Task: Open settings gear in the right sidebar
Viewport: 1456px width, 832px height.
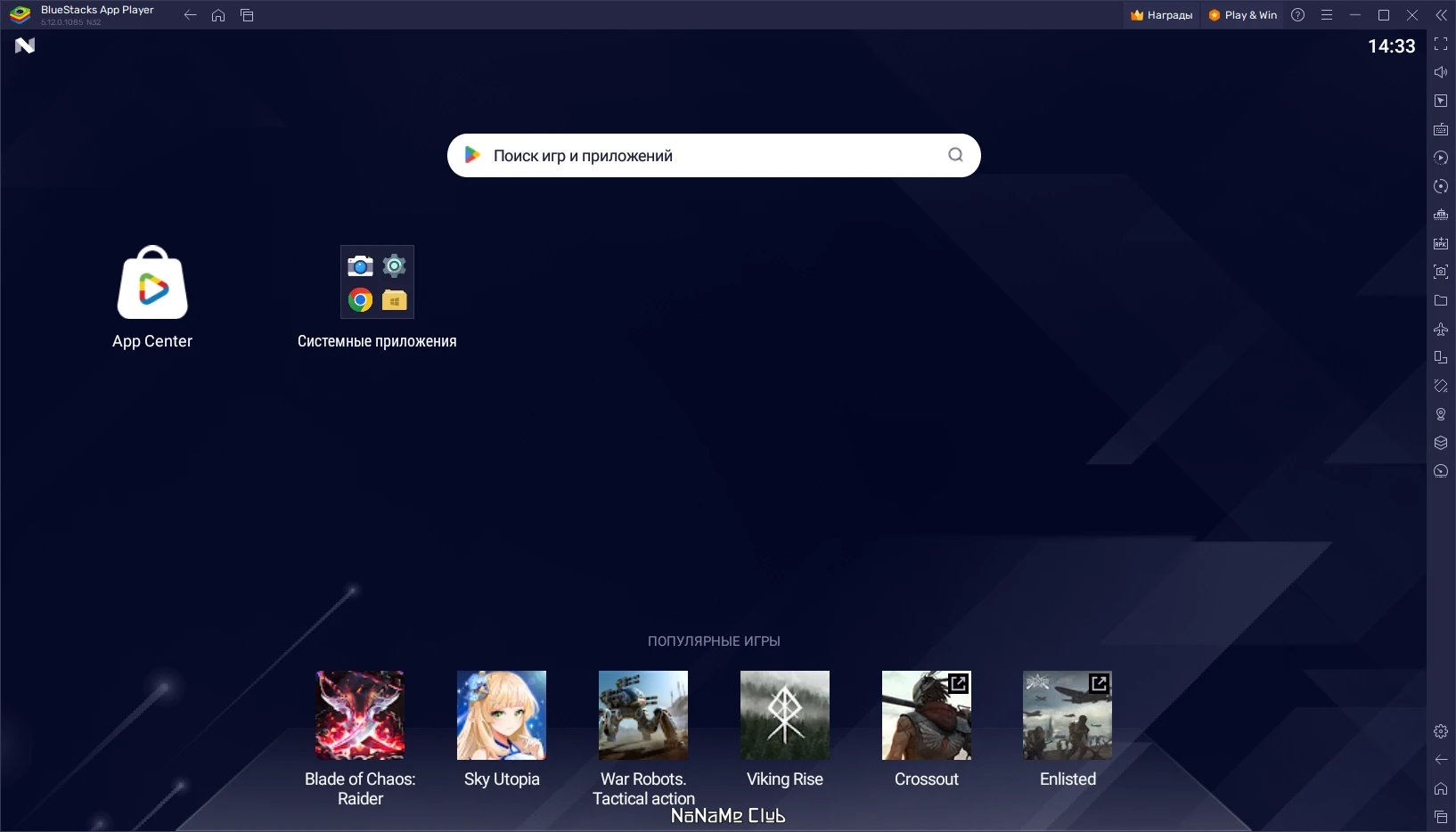Action: 1440,731
